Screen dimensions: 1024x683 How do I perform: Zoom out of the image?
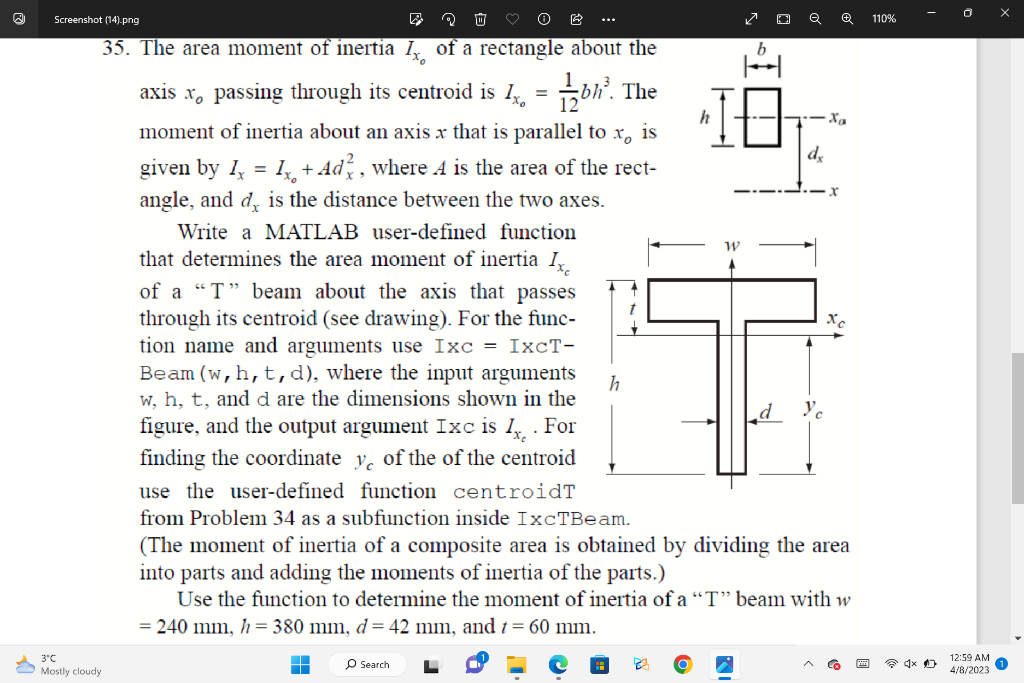[815, 18]
